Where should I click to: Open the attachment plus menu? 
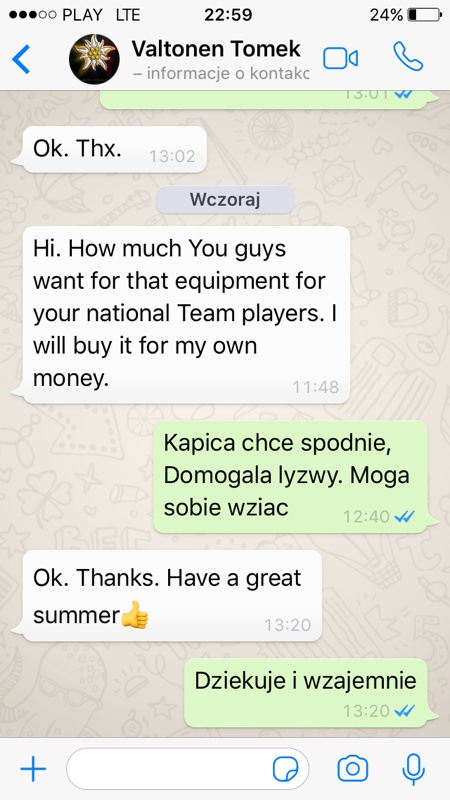pos(33,768)
